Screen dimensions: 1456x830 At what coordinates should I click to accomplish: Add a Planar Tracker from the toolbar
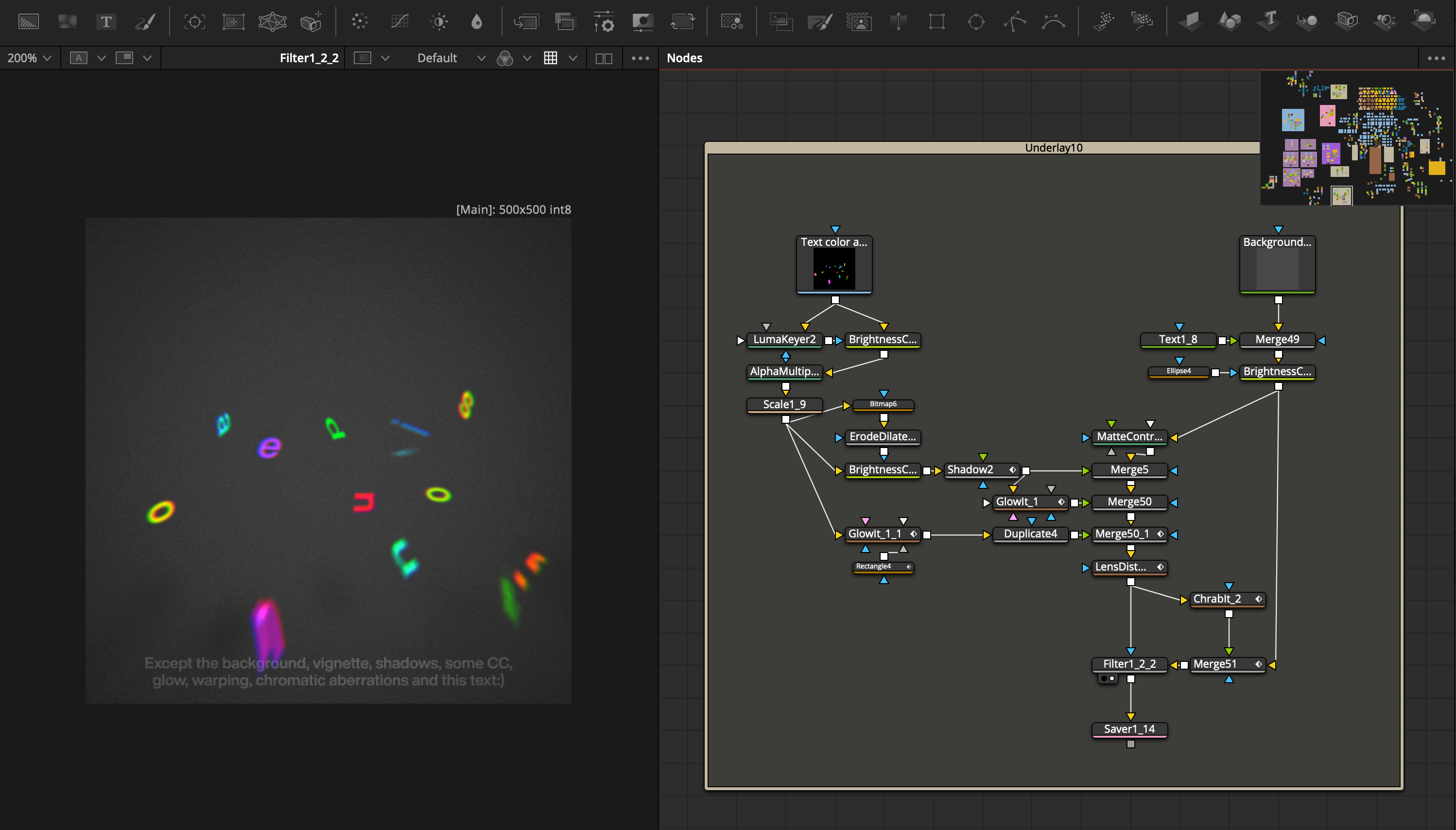[x=233, y=22]
